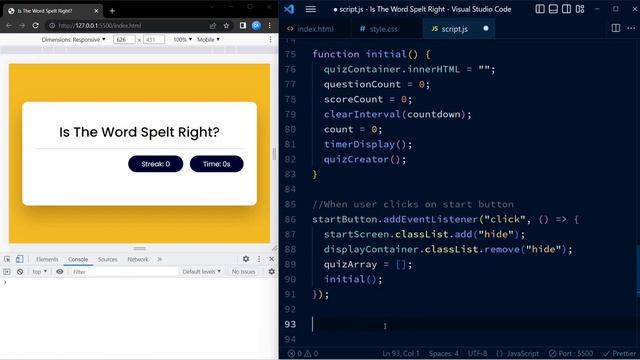640x360 pixels.
Task: Click the code text 'clearInterval(countdown);'
Action: (397, 114)
